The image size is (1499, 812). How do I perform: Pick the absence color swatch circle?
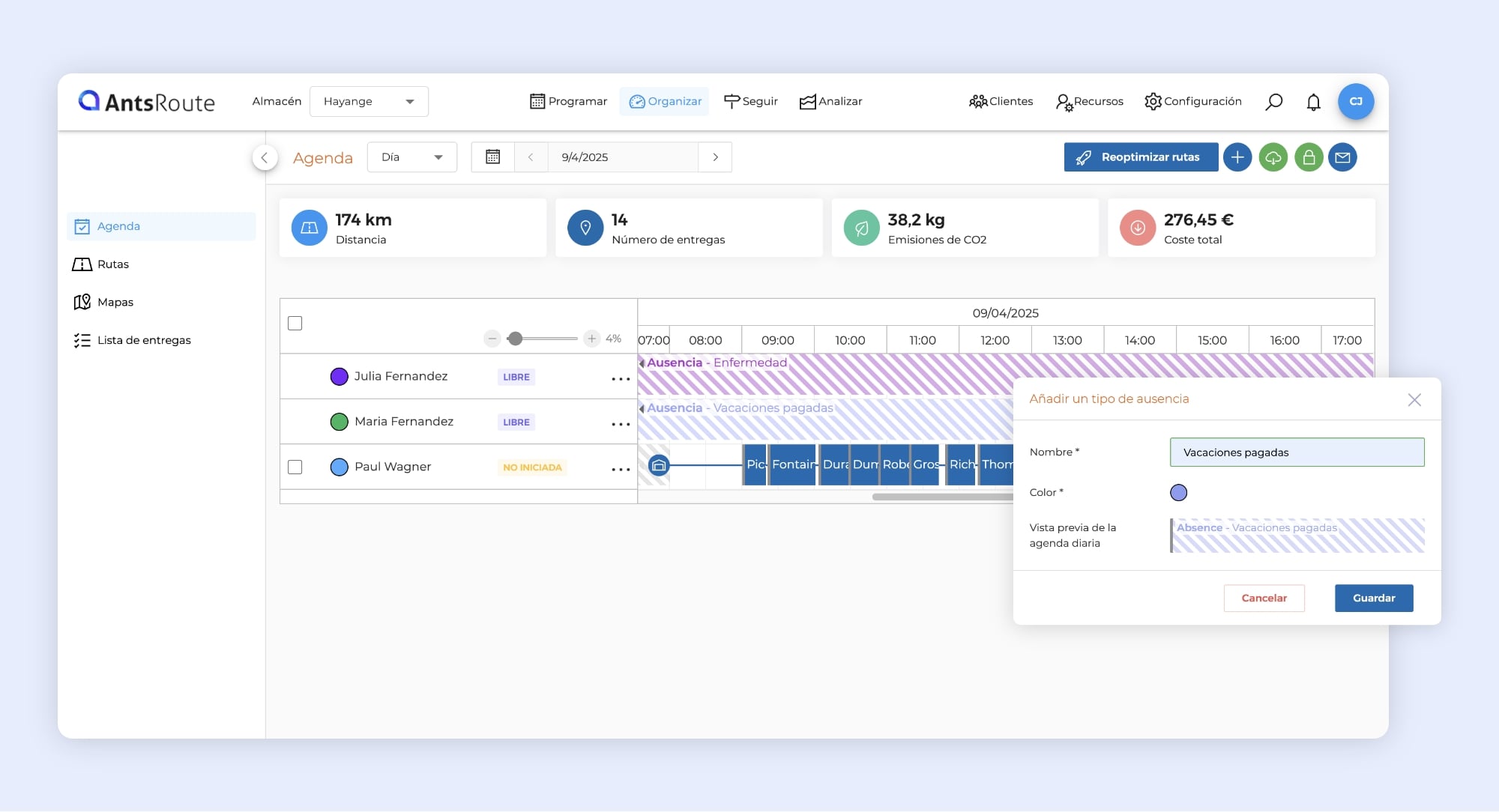(x=1178, y=492)
